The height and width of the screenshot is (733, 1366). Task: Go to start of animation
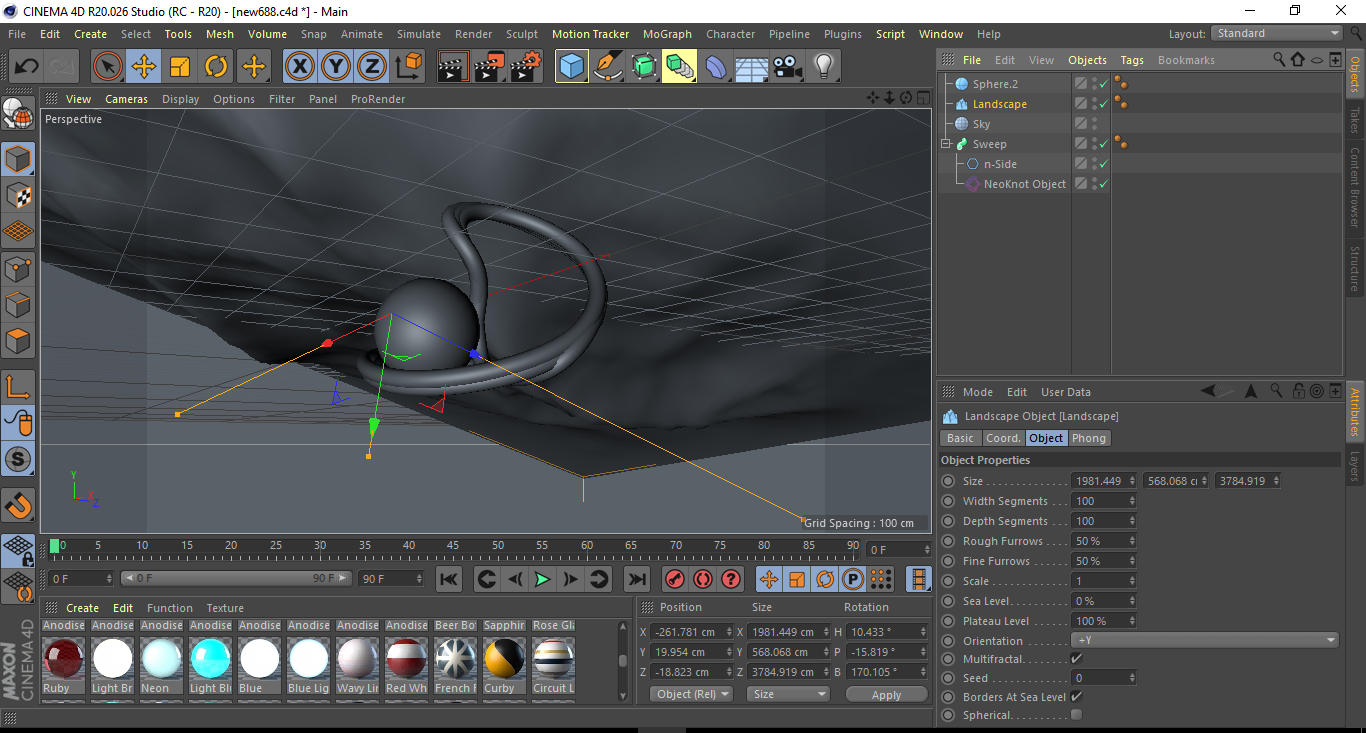click(x=449, y=579)
